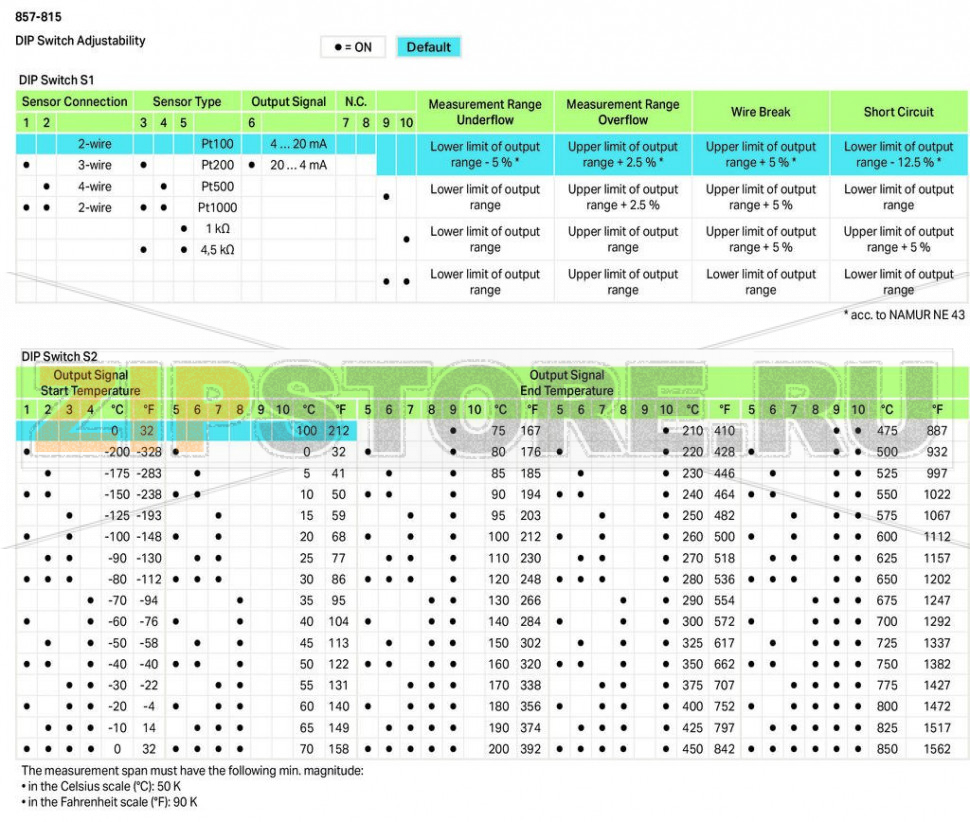Click the "4,5 kΩ" sensor type cell
The height and width of the screenshot is (822, 970).
click(217, 250)
